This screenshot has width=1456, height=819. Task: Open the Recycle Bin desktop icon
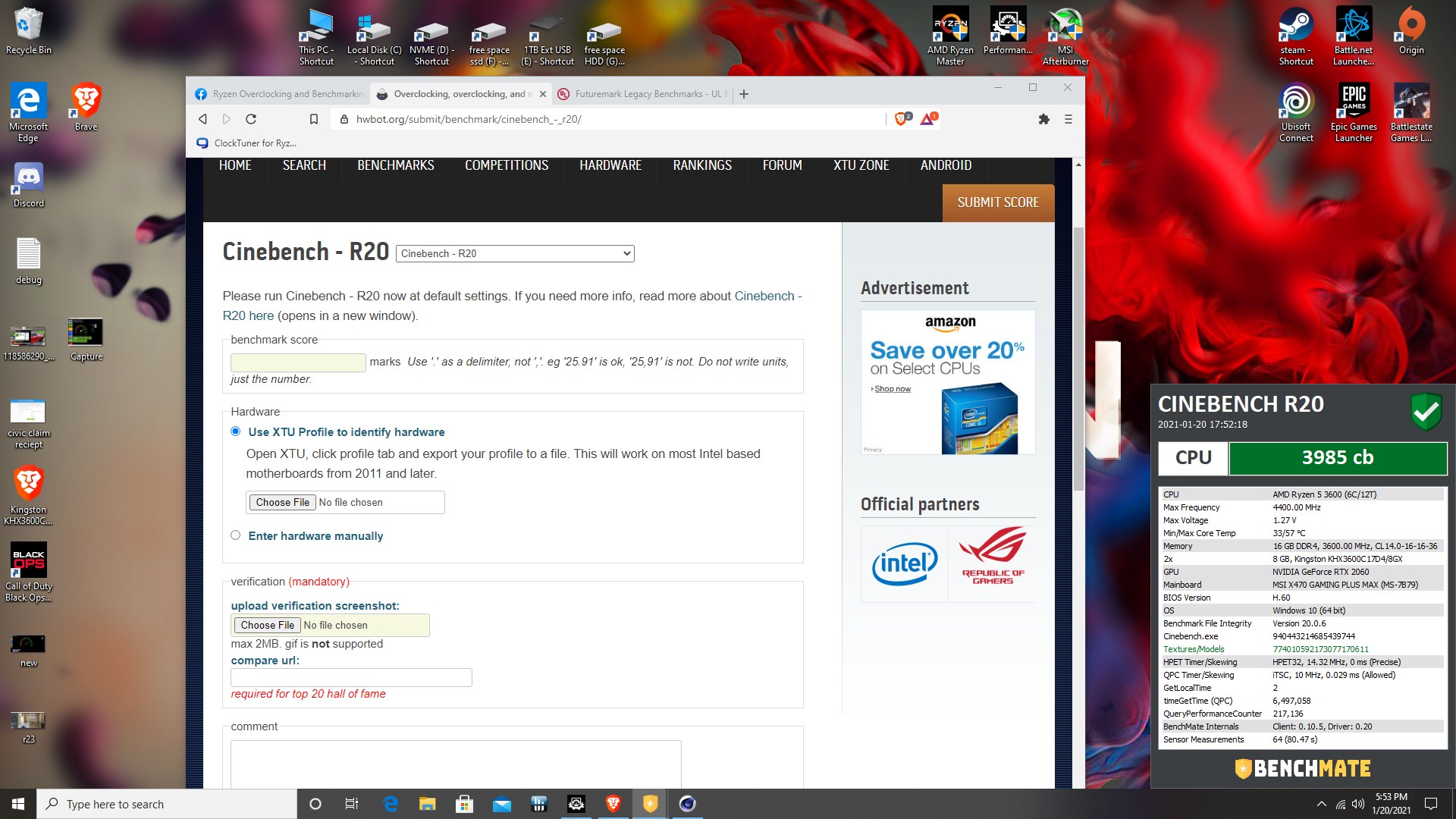[28, 32]
